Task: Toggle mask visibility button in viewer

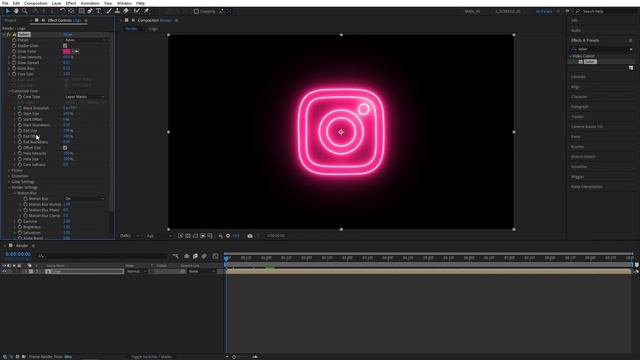Action: 195,236
